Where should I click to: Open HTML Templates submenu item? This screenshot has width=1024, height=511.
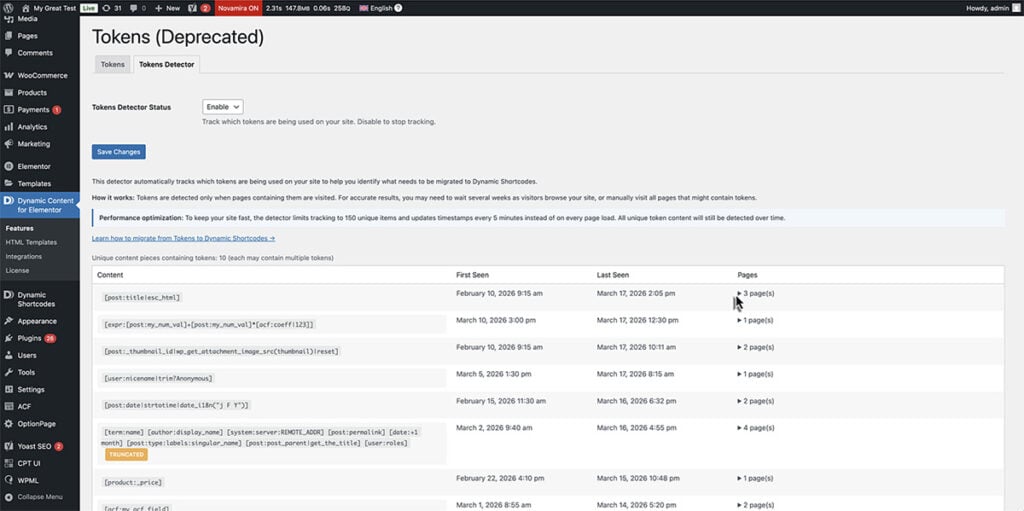pos(31,242)
